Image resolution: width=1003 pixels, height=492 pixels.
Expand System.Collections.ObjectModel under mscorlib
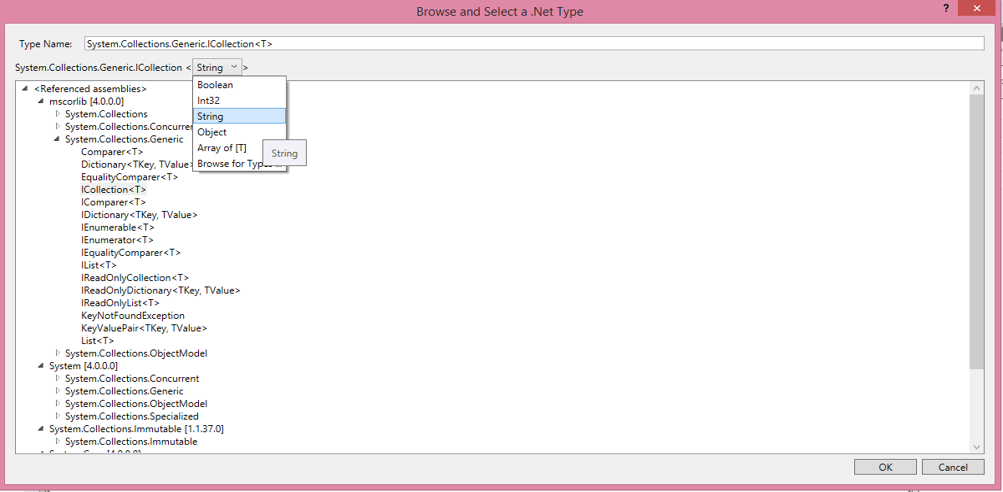click(x=57, y=353)
